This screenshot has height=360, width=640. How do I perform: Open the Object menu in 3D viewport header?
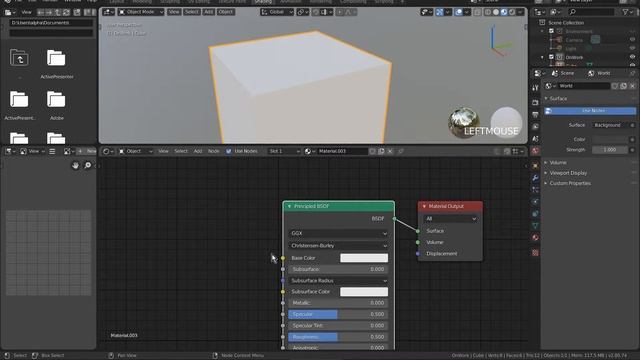[x=225, y=12]
